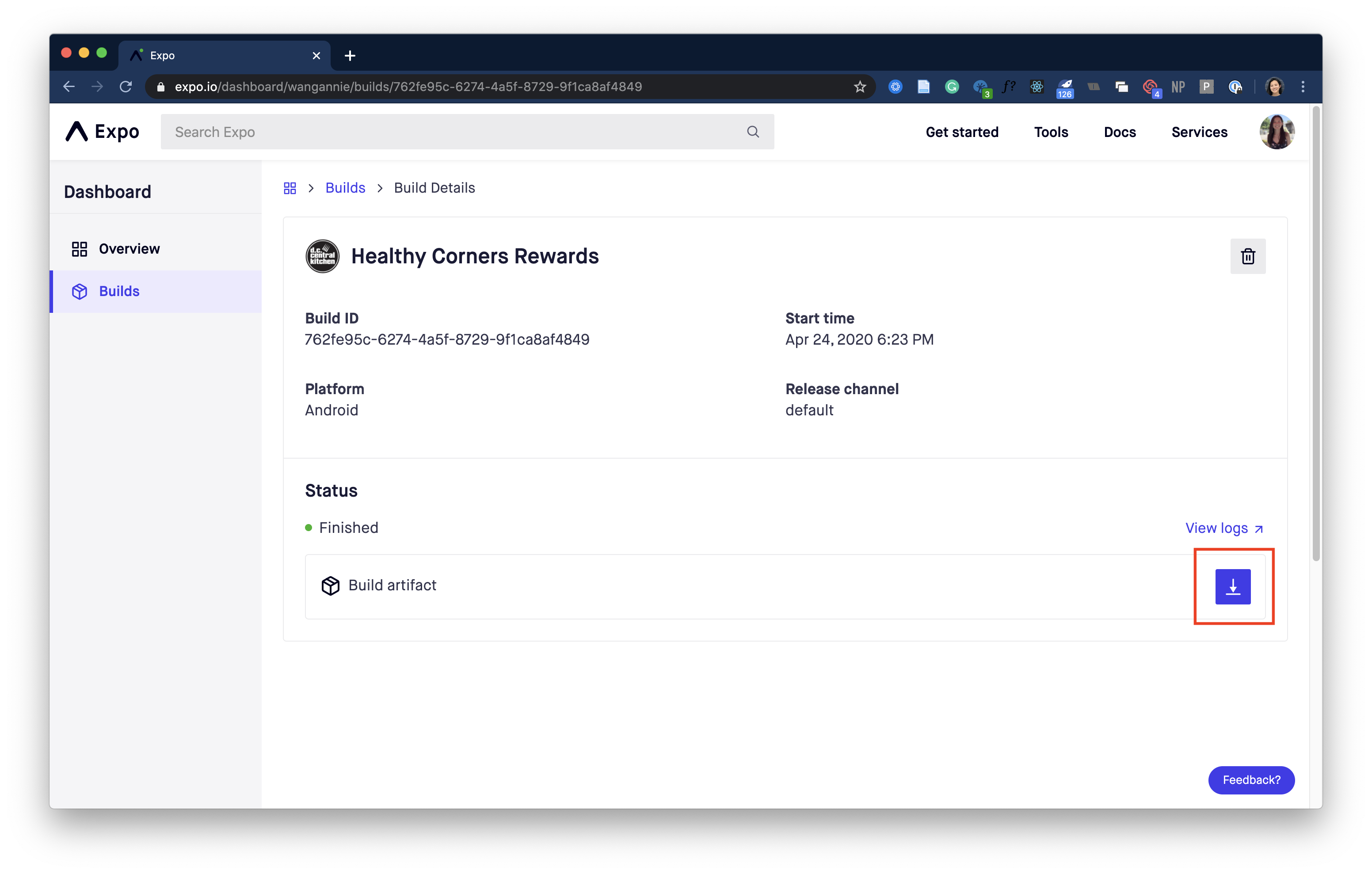This screenshot has width=1372, height=874.
Task: Click the extension icon with 126 badge
Action: click(1064, 88)
